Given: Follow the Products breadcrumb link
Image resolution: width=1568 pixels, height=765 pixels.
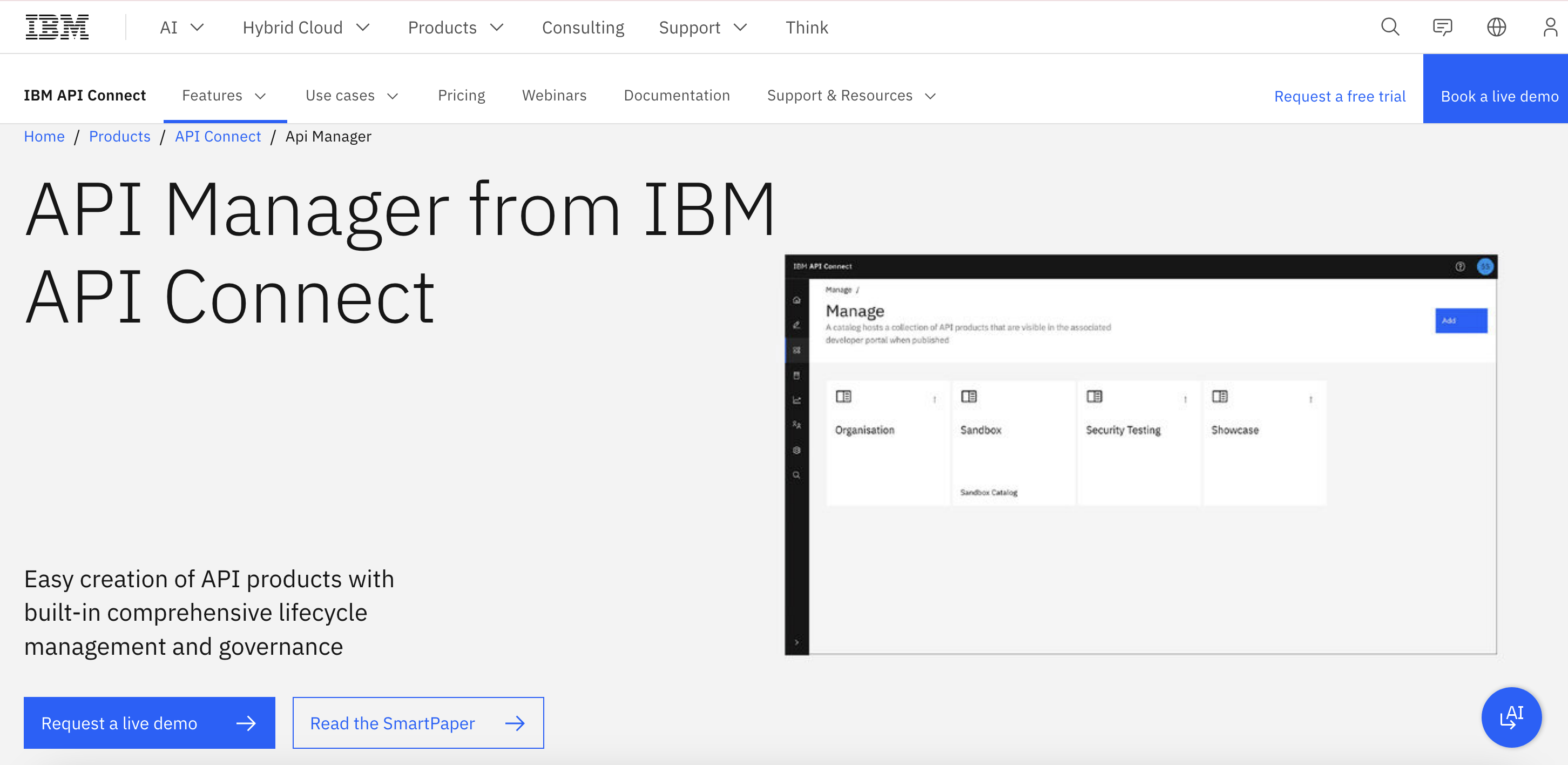Looking at the screenshot, I should (x=119, y=137).
